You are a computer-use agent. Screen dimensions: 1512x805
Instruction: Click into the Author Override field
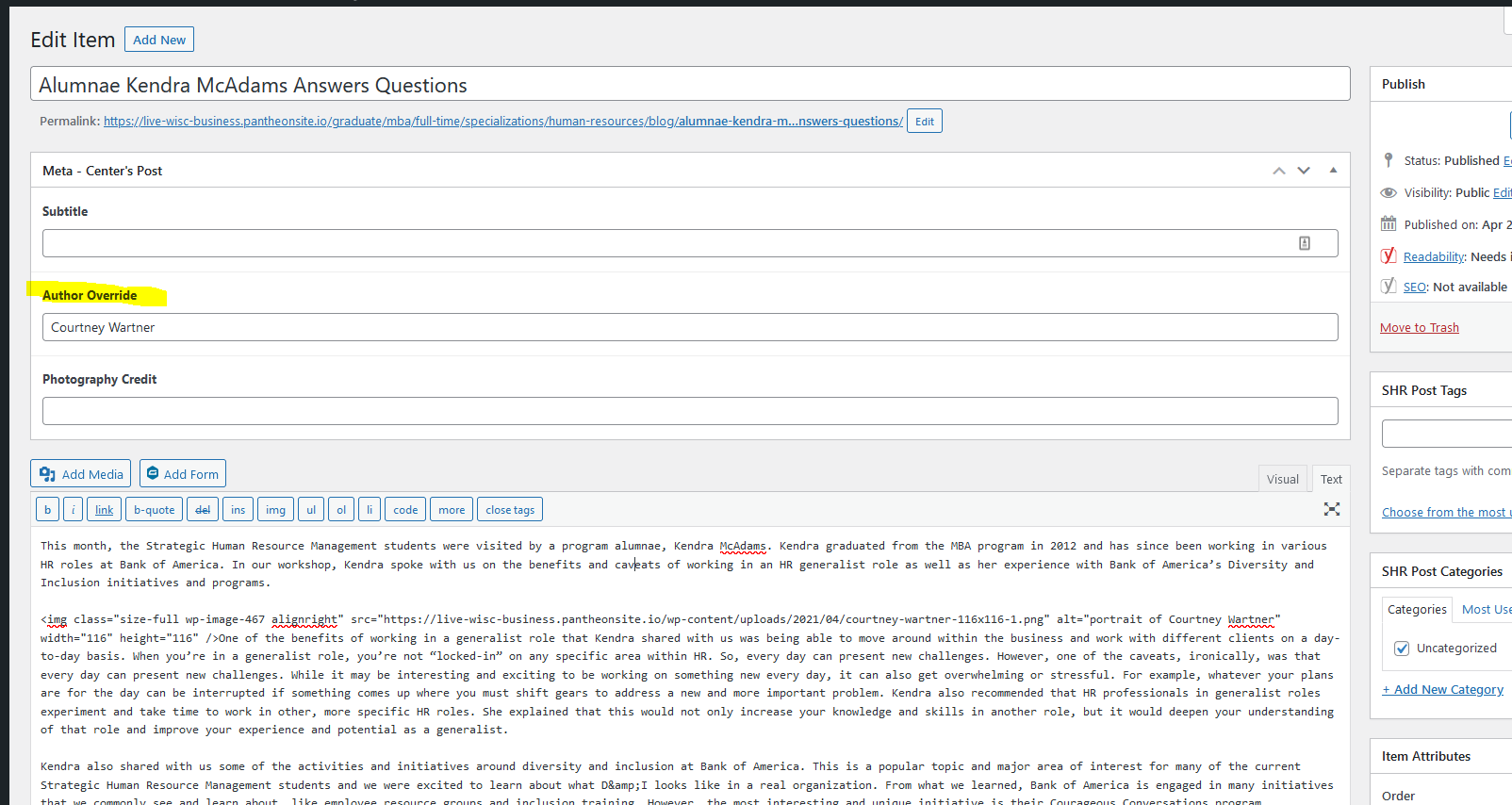[x=690, y=327]
